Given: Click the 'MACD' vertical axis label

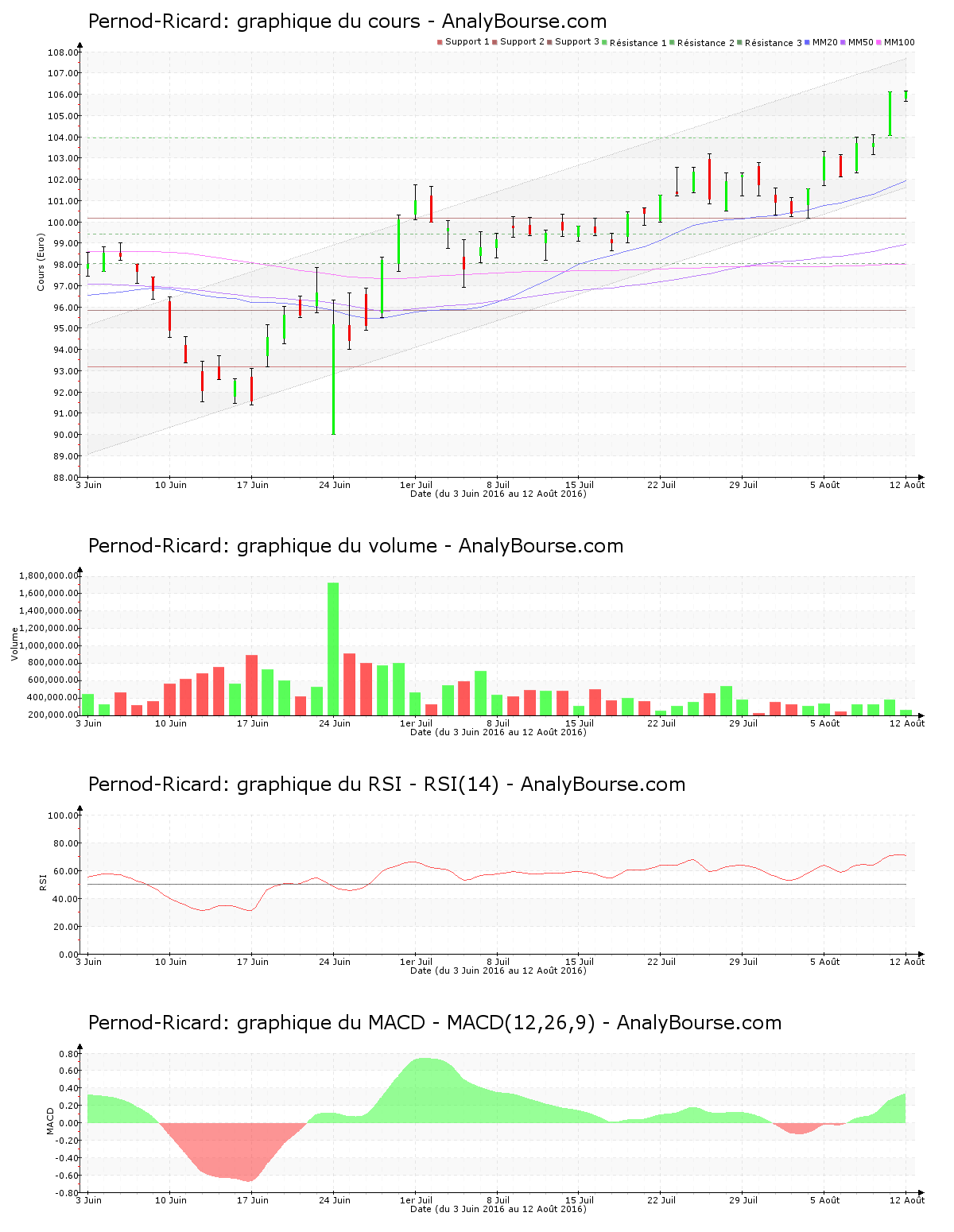Looking at the screenshot, I should pyautogui.click(x=50, y=1122).
